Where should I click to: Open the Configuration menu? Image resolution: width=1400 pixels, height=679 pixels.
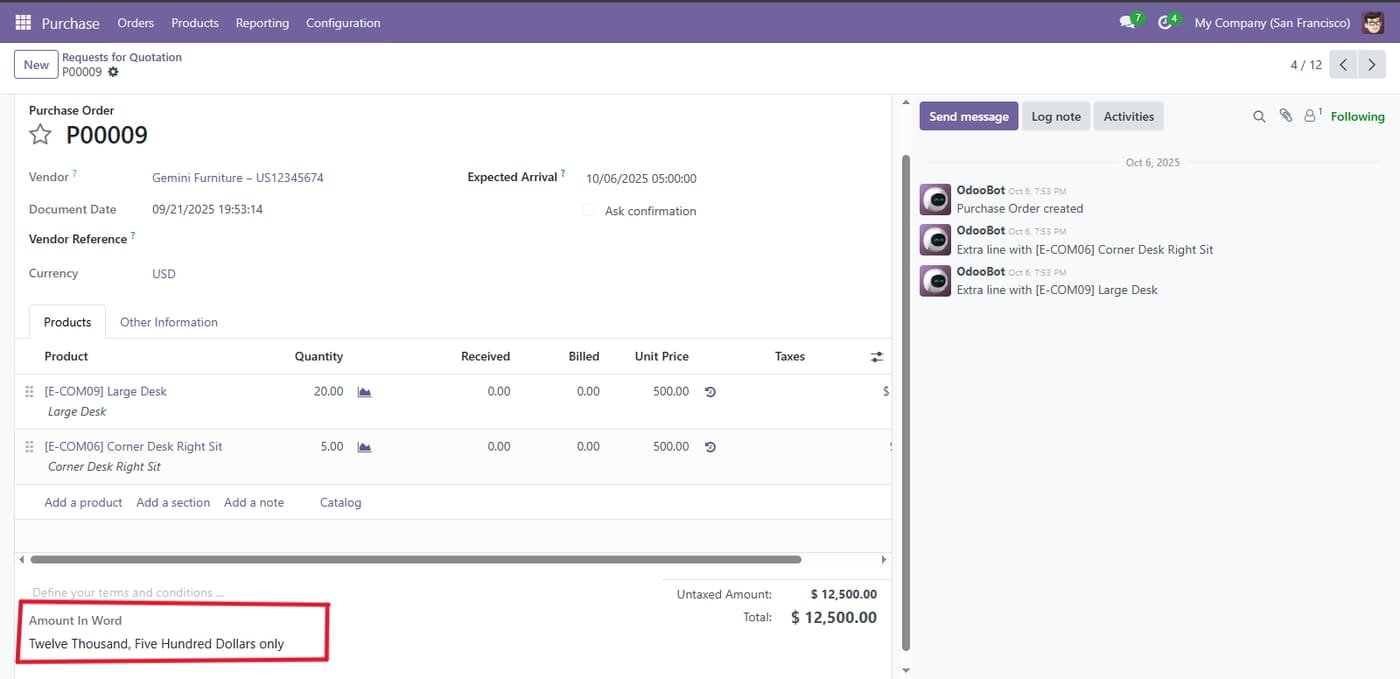[x=343, y=23]
